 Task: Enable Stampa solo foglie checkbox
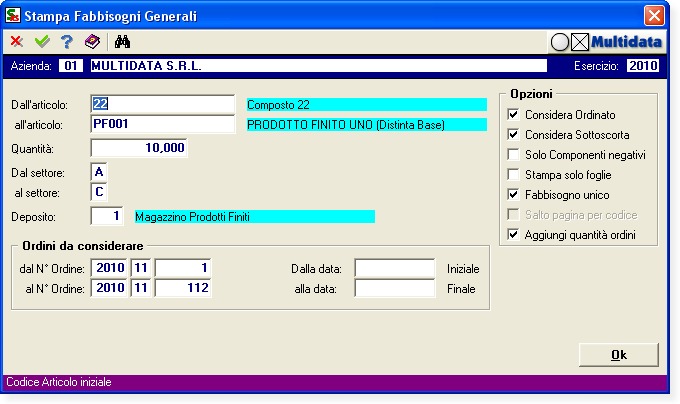click(x=513, y=175)
